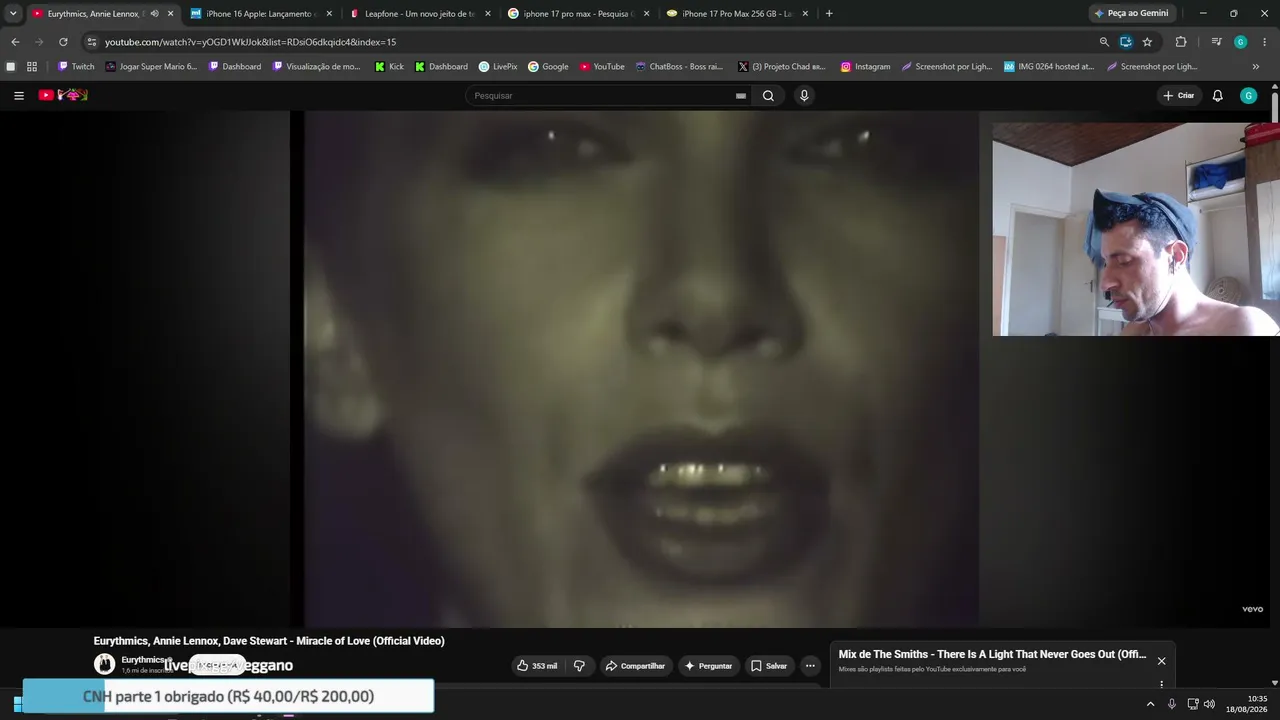
Task: Switch to the iPhone 16 Apple tab
Action: coord(261,14)
